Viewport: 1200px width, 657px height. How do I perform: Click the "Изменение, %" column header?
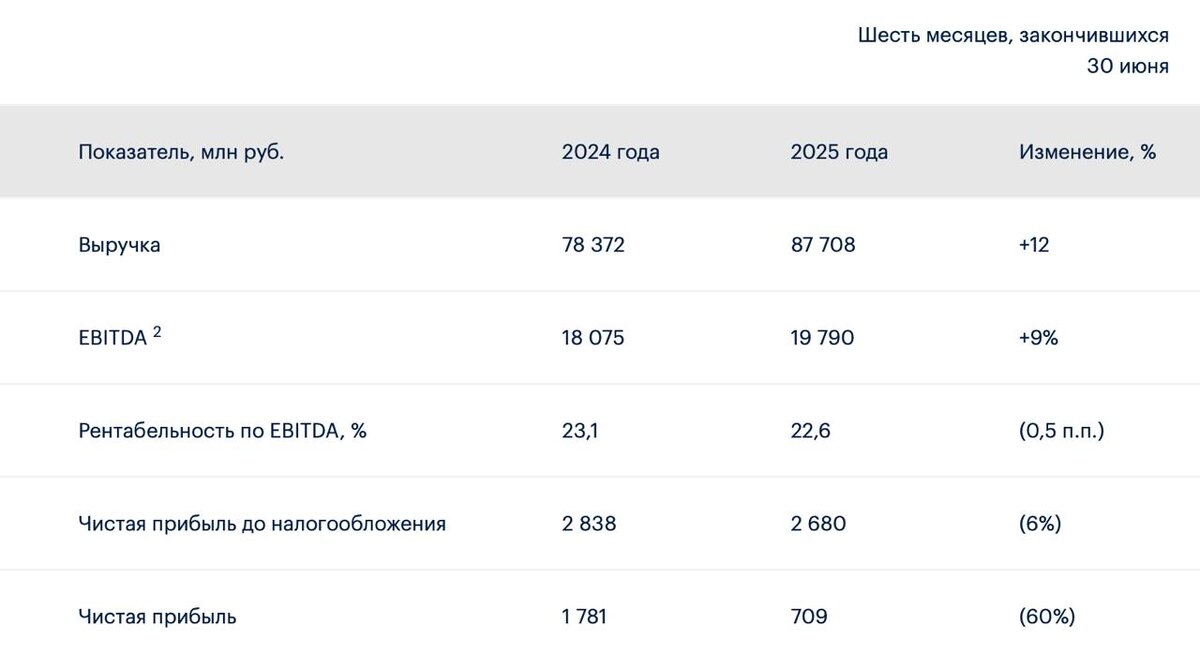1087,152
